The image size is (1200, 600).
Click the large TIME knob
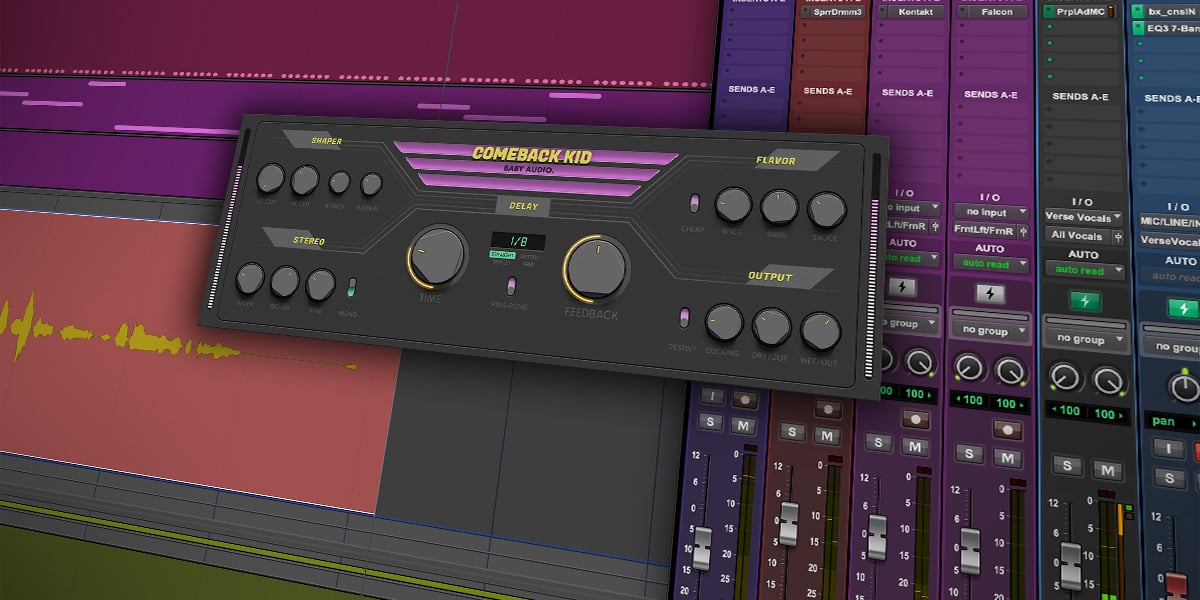point(437,254)
